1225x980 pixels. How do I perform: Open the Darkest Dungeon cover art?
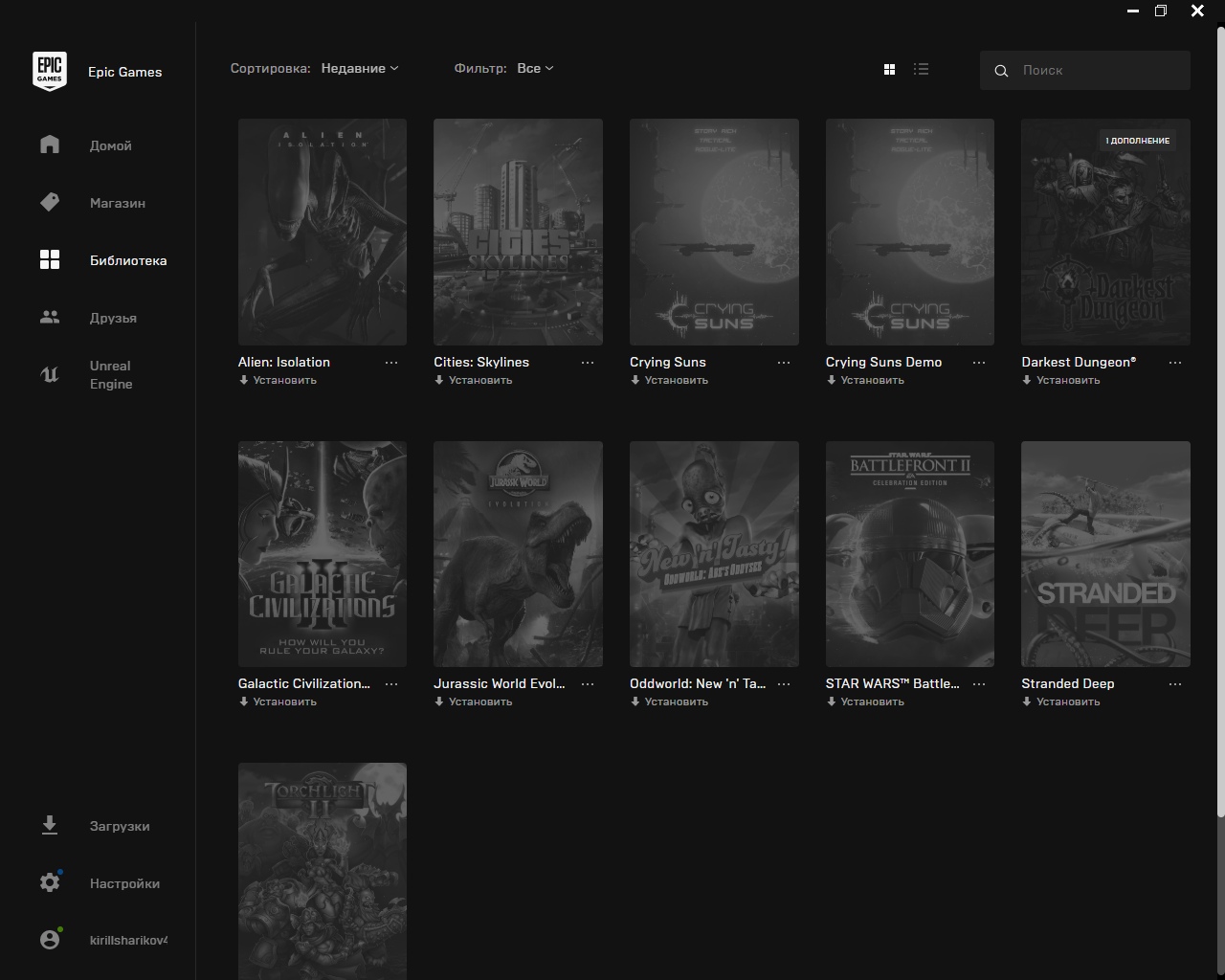coord(1105,232)
